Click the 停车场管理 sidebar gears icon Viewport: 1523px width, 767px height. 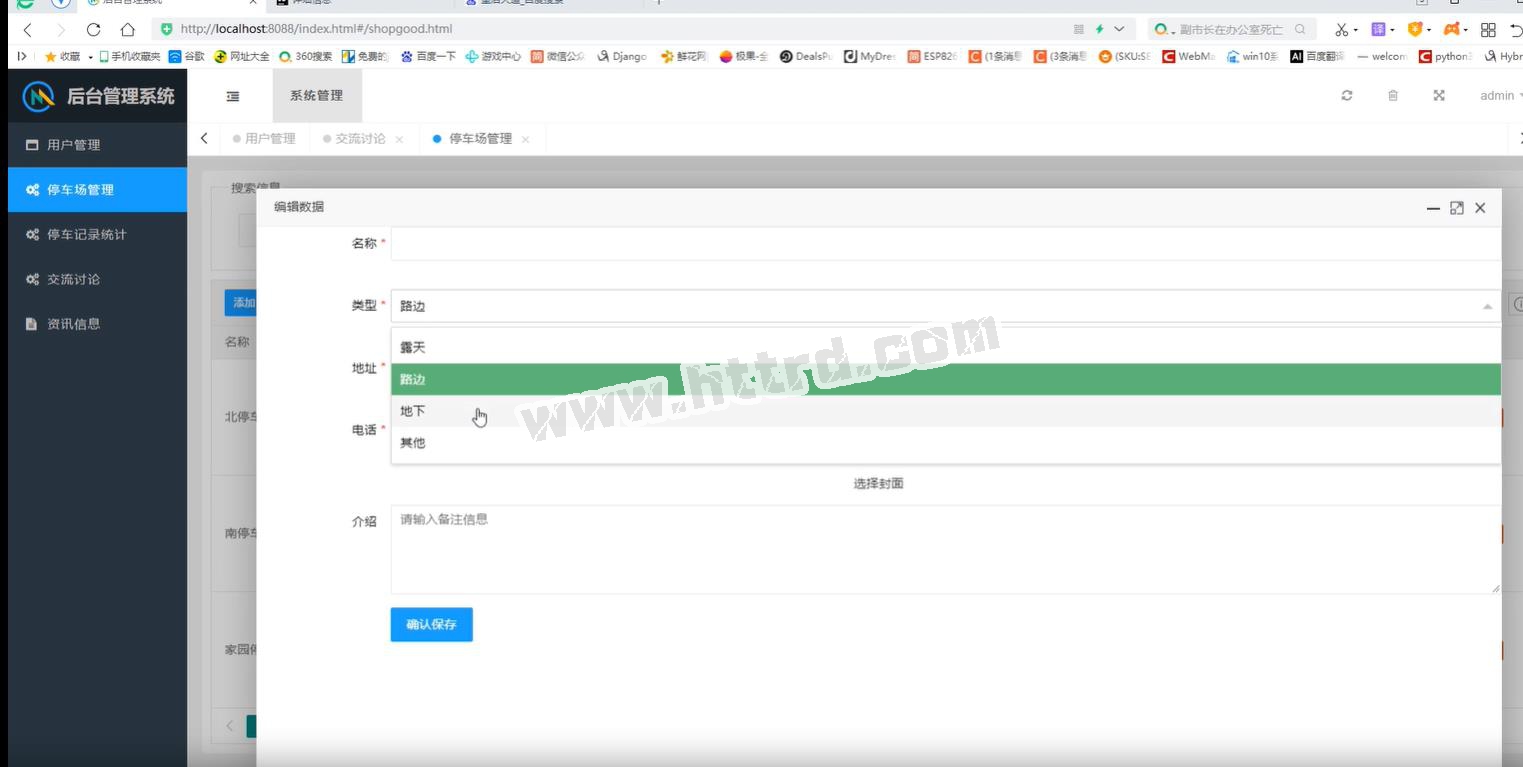click(33, 190)
